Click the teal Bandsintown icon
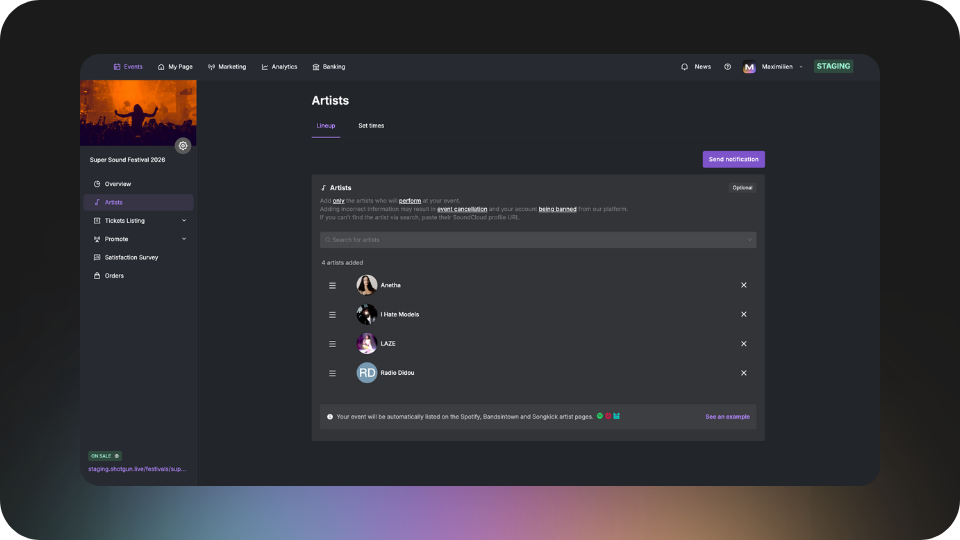Viewport: 960px width, 540px height. pos(617,416)
